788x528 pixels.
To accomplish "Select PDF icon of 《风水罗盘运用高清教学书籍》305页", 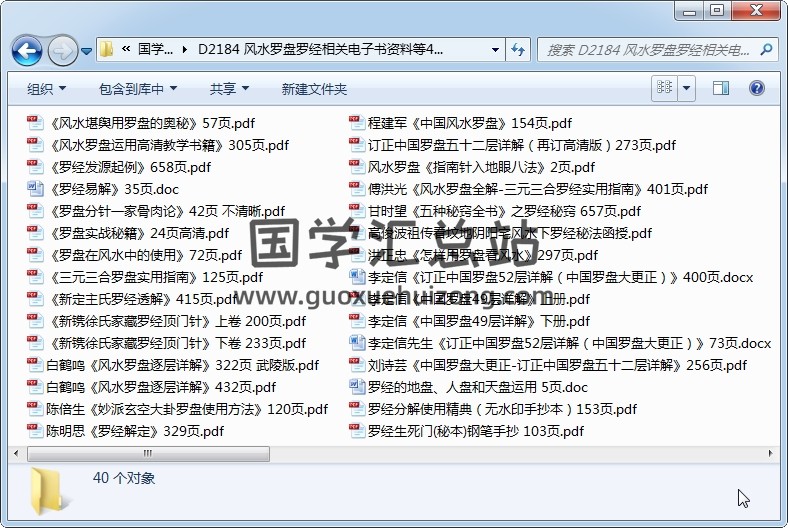I will [x=35, y=145].
